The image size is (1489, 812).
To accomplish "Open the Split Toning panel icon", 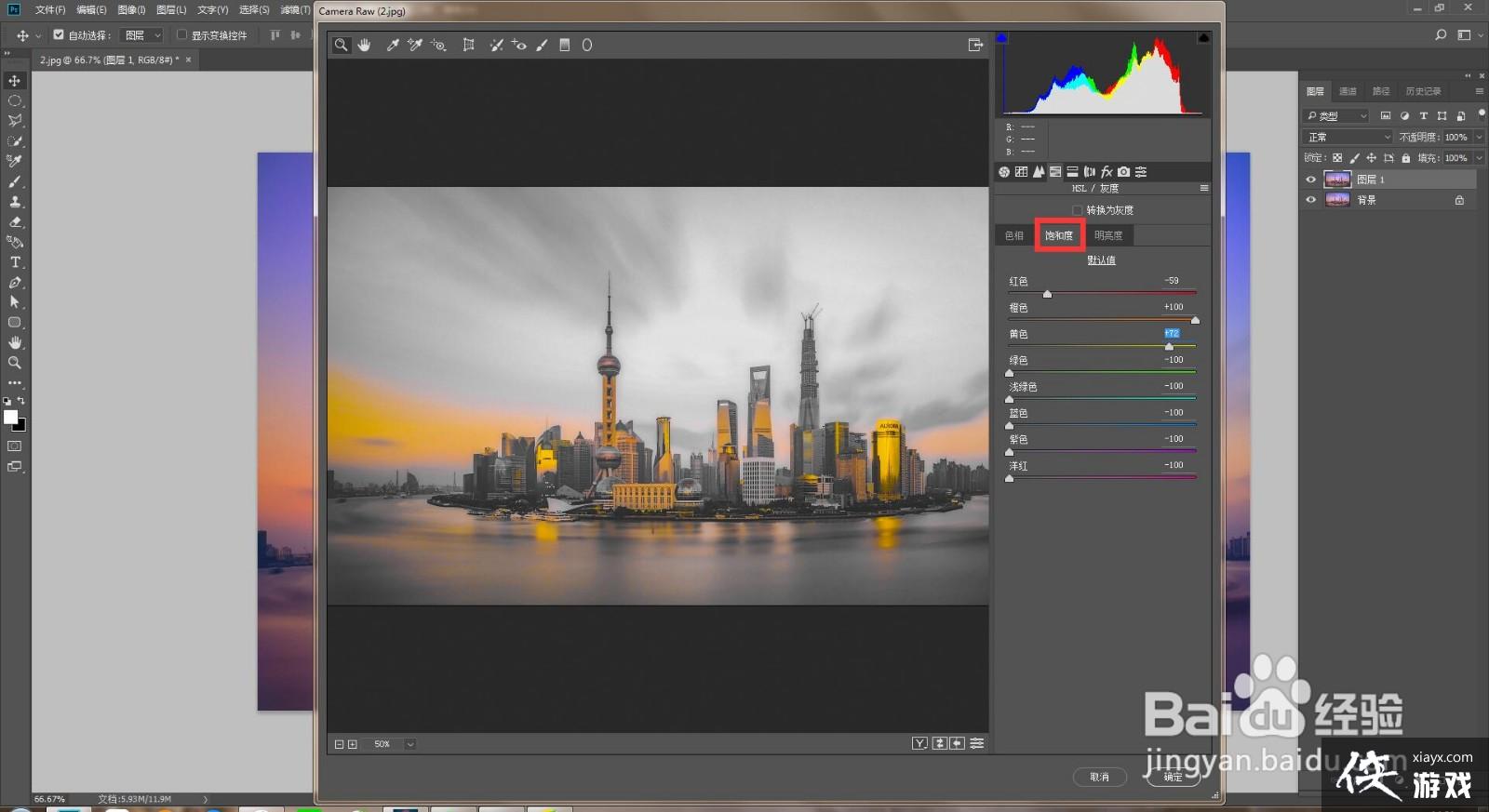I will coord(1072,172).
